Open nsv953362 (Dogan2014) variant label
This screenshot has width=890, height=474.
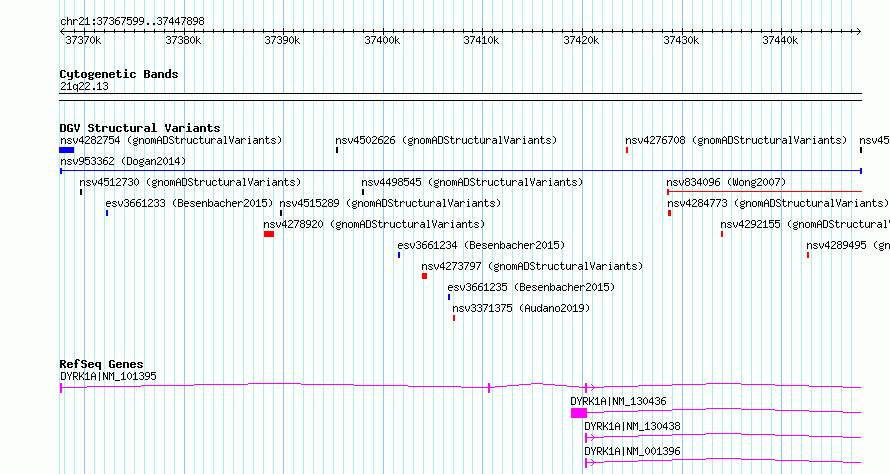[123, 161]
